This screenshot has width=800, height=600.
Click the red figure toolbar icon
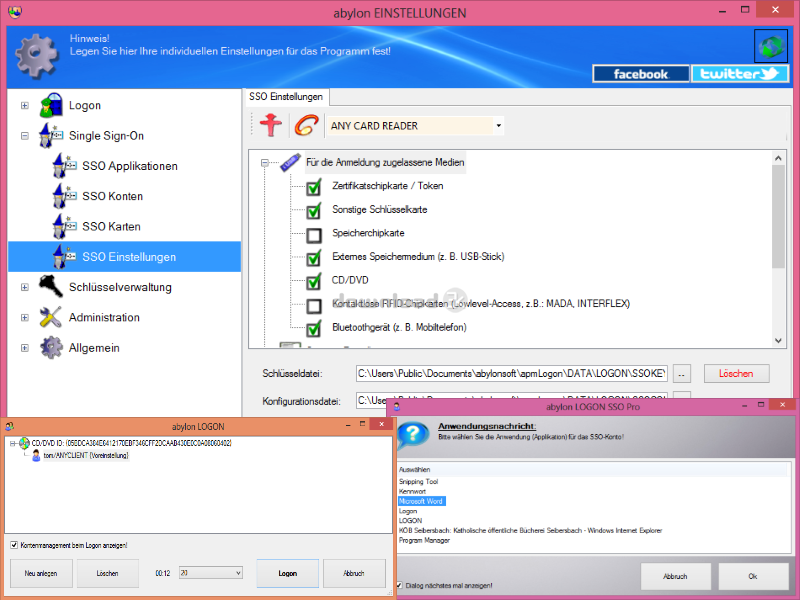pos(270,126)
